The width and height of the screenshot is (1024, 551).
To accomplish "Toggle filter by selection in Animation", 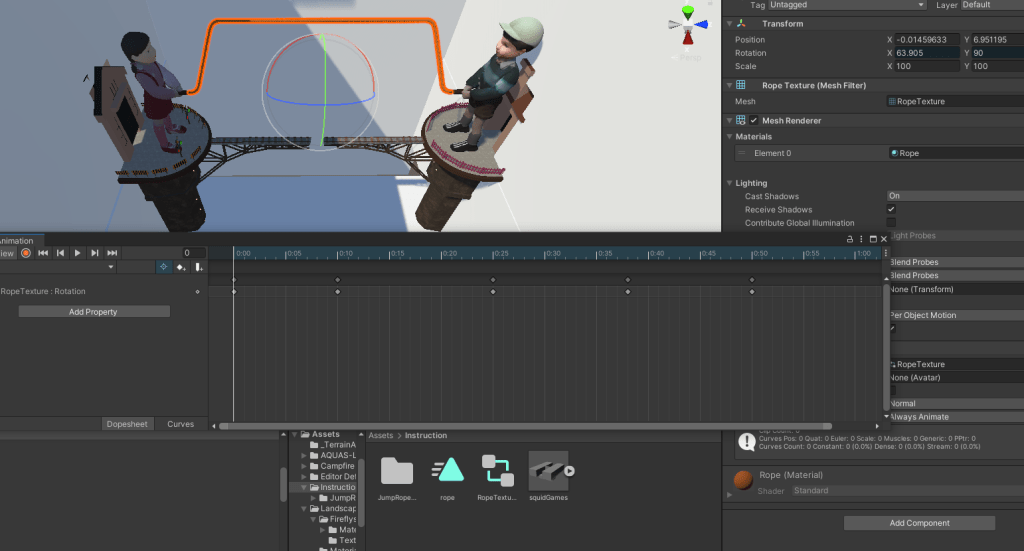I will point(162,267).
